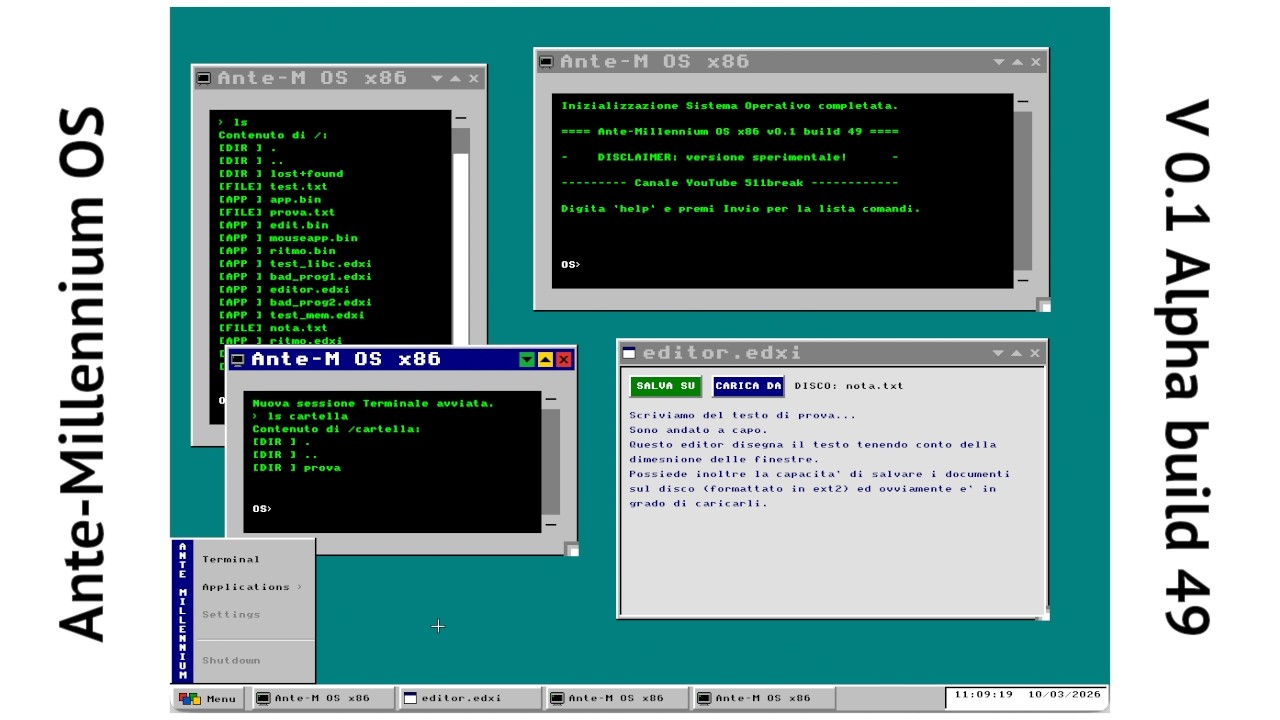Click the OS> prompt in the startup-message terminal
Image resolution: width=1280 pixels, height=720 pixels.
[x=570, y=265]
